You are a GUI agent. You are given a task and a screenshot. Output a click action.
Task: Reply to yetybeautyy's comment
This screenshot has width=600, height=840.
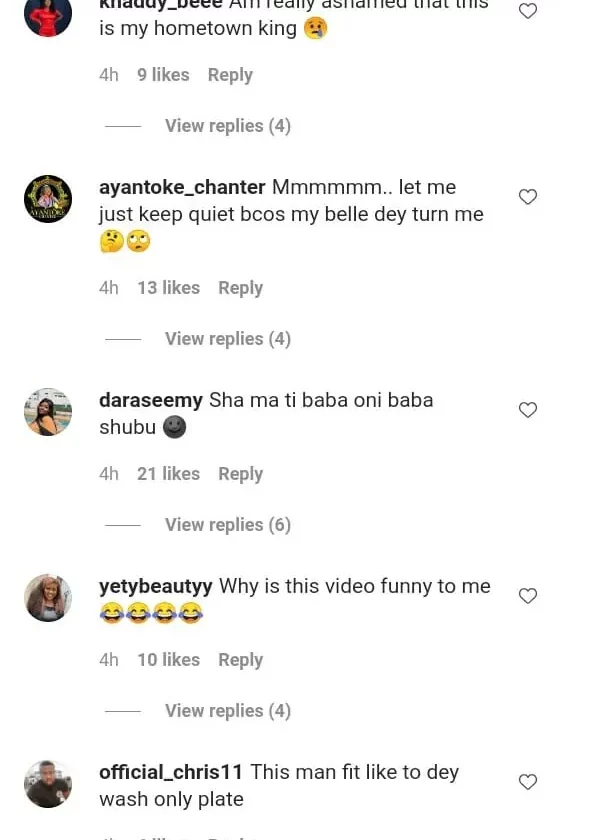click(240, 660)
